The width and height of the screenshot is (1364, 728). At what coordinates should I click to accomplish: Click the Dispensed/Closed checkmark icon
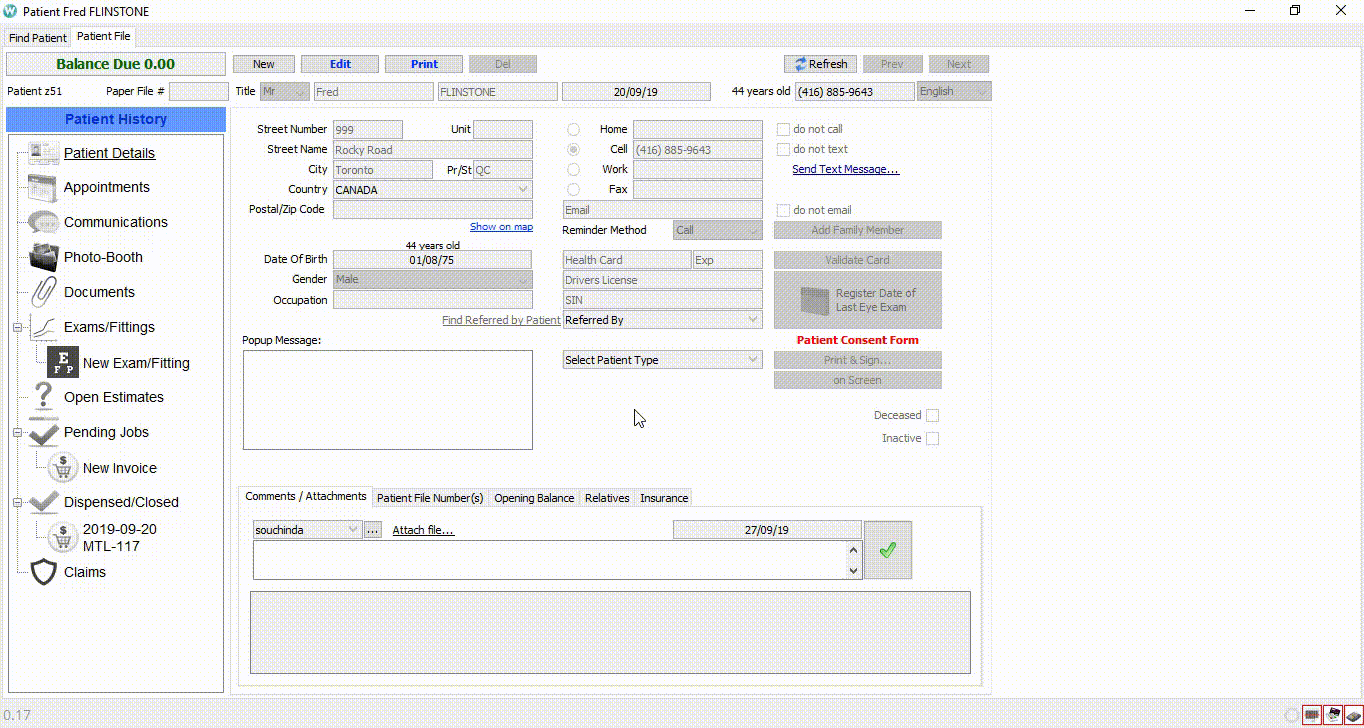tap(43, 502)
